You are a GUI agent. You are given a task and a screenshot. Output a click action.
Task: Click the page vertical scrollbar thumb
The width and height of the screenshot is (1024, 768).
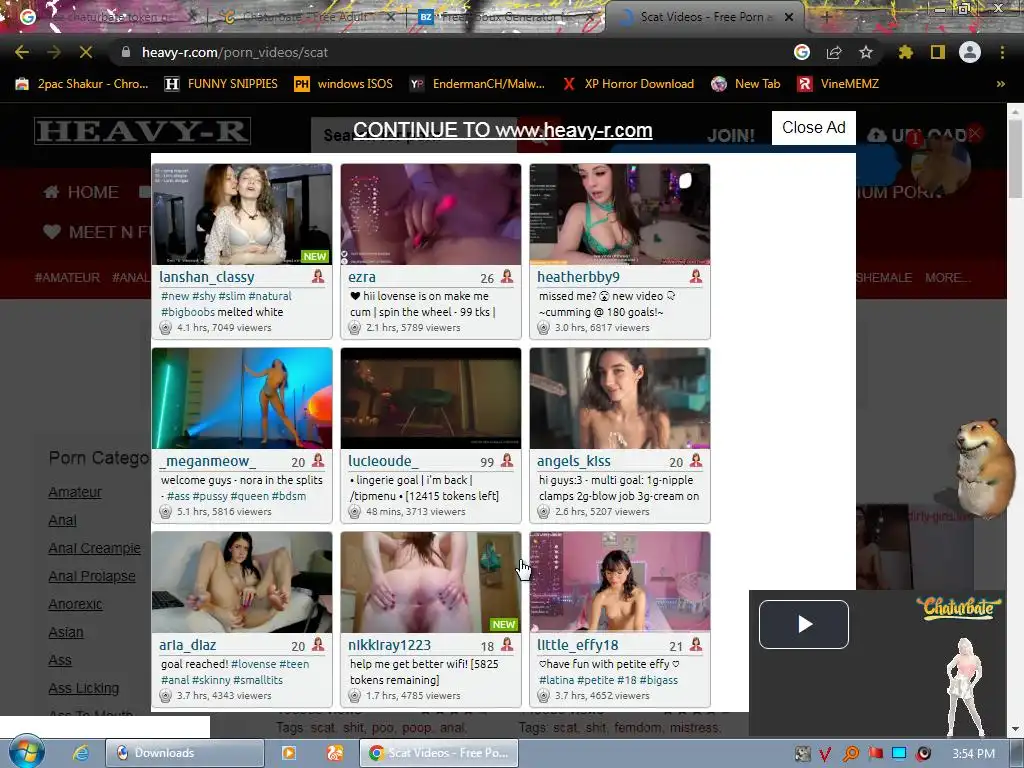(1015, 159)
